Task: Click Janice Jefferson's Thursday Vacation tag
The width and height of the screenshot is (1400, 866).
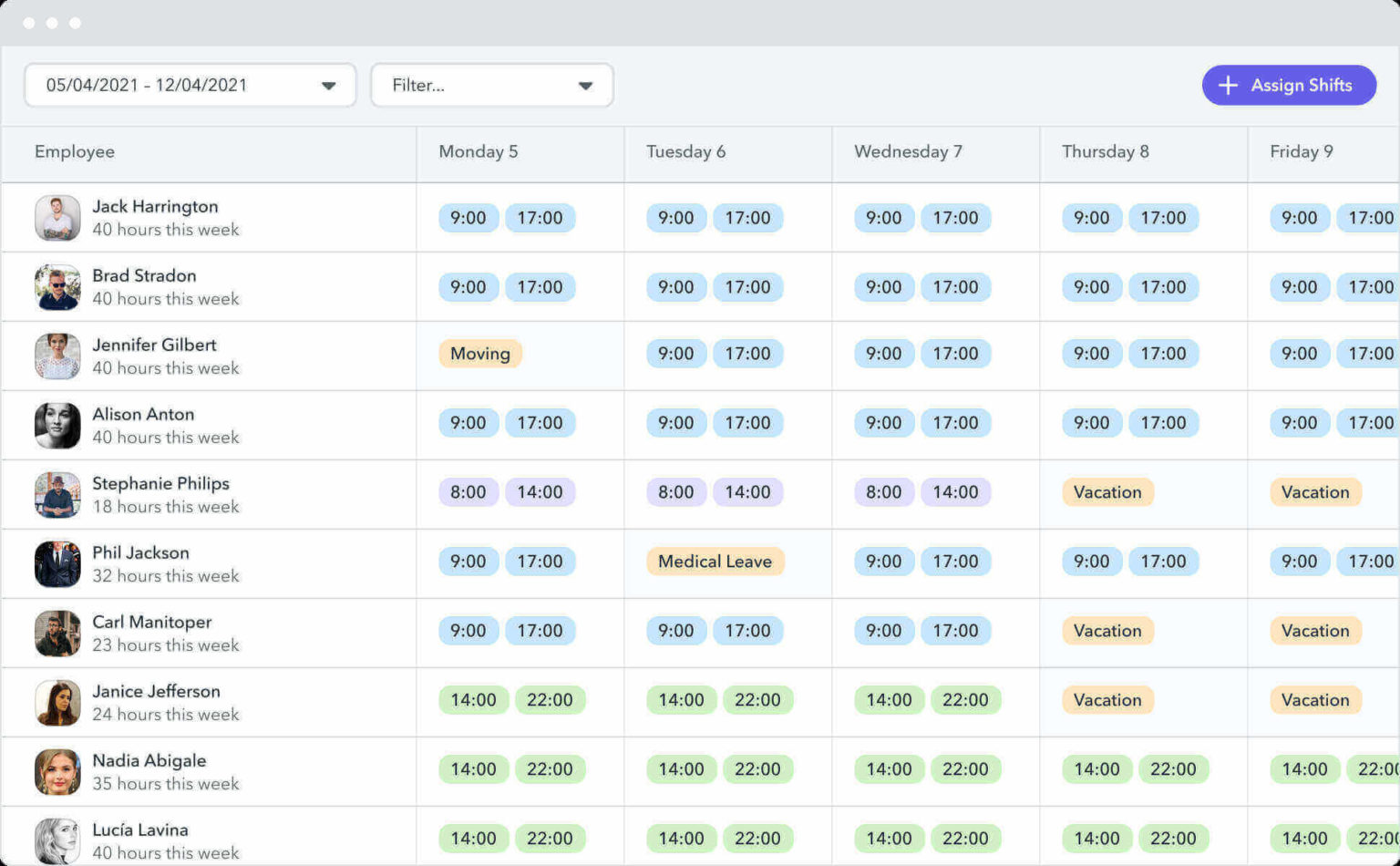Action: (x=1107, y=700)
